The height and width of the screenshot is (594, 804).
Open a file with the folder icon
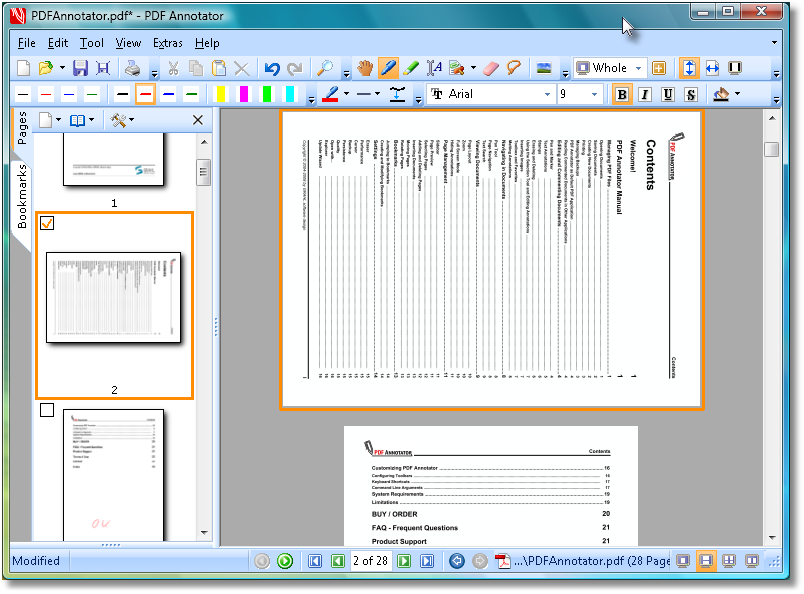(x=46, y=68)
